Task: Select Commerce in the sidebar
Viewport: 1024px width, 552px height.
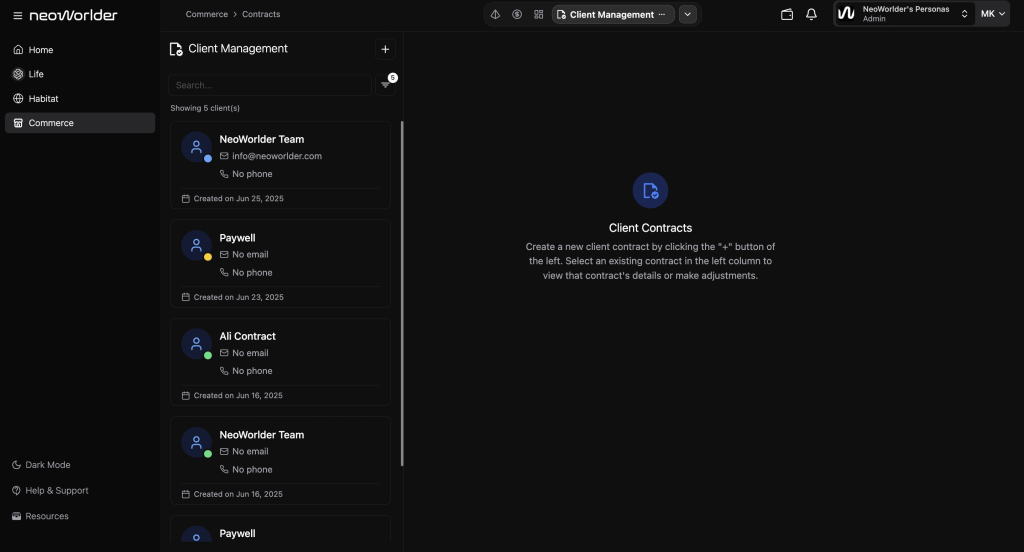Action: (80, 123)
